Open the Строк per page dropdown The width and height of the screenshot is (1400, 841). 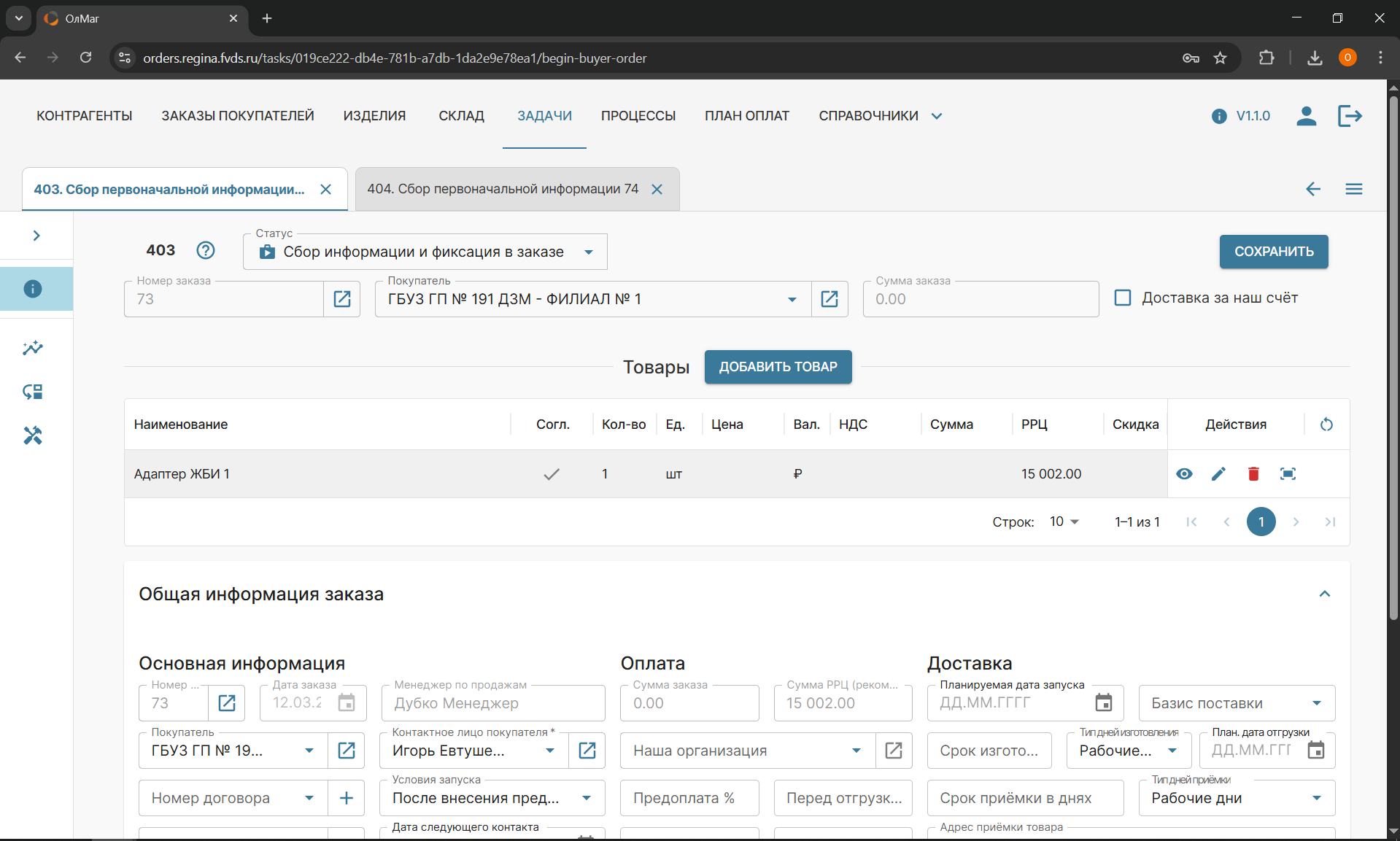(1064, 522)
